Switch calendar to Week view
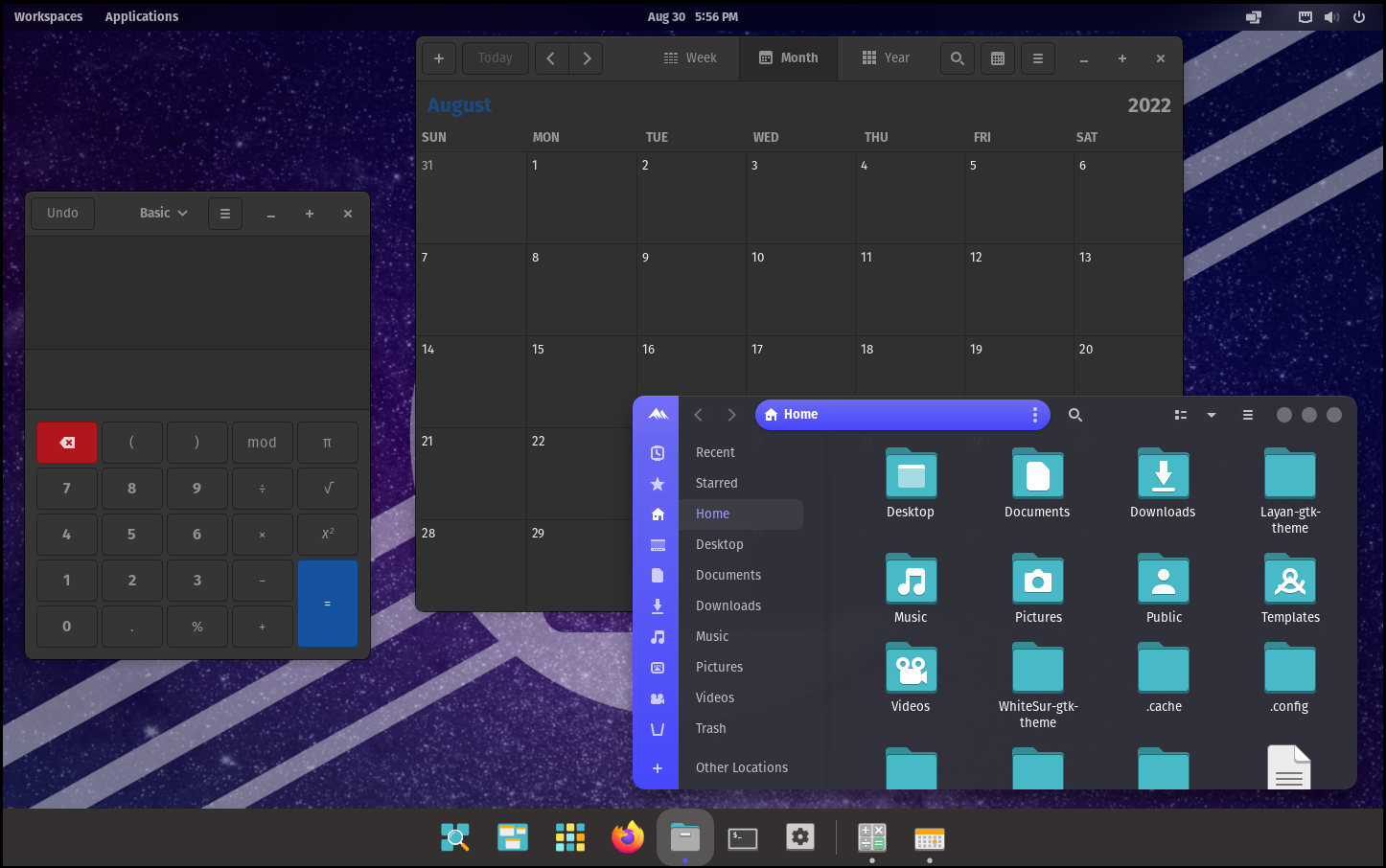The image size is (1386, 868). (690, 58)
